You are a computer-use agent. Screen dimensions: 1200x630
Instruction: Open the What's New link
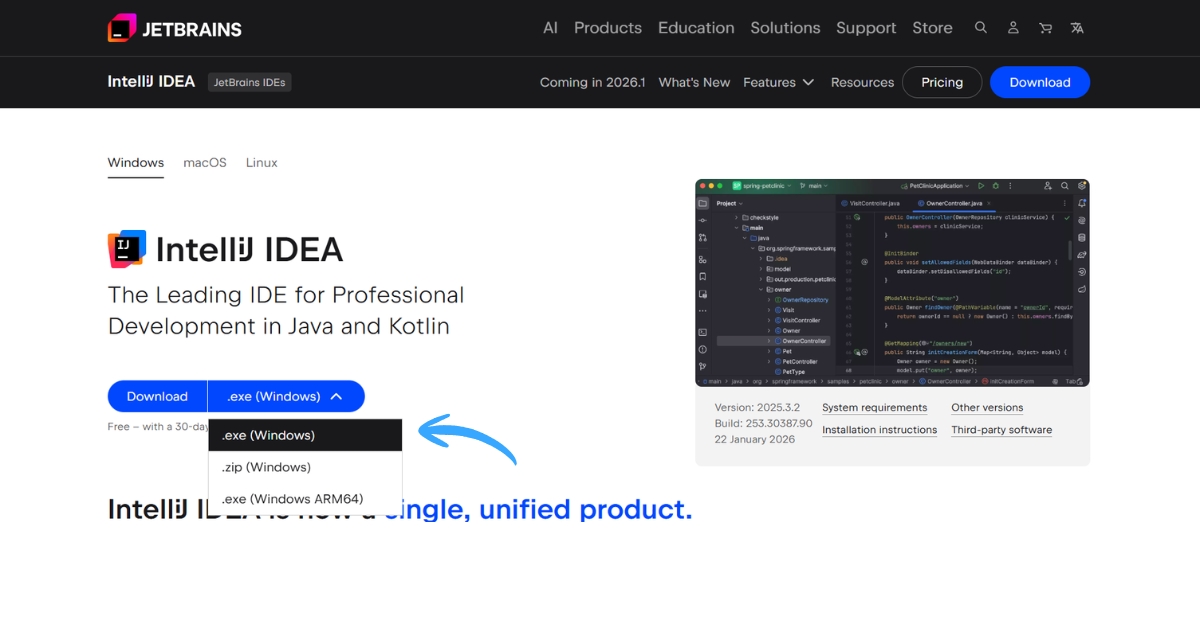point(694,82)
